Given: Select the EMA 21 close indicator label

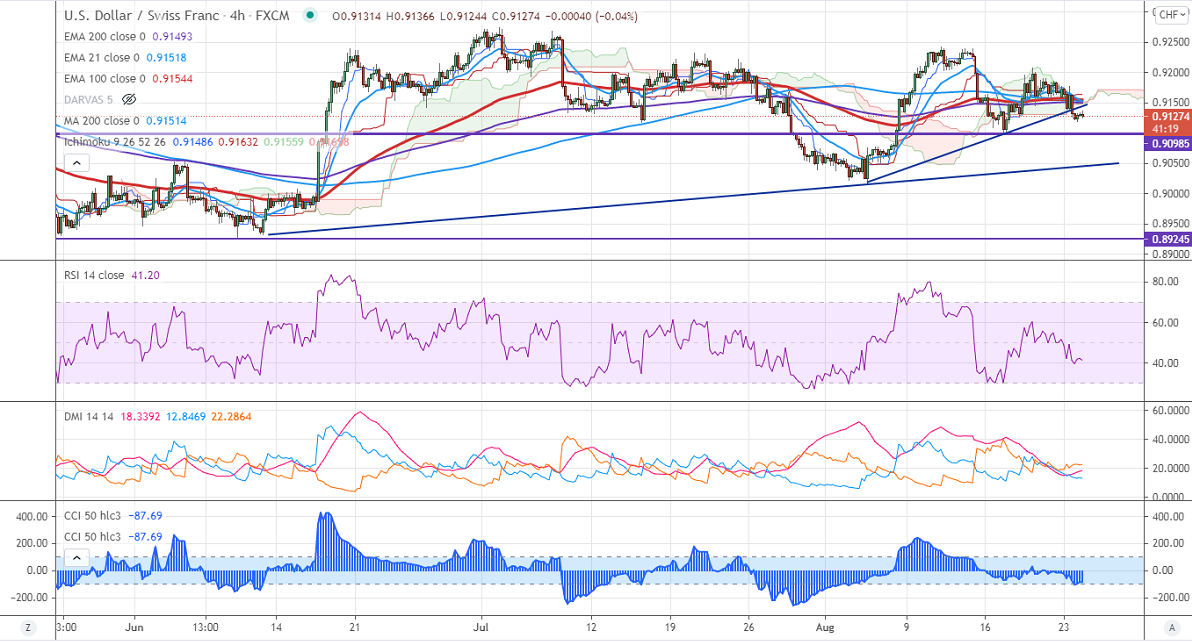Looking at the screenshot, I should coord(102,58).
